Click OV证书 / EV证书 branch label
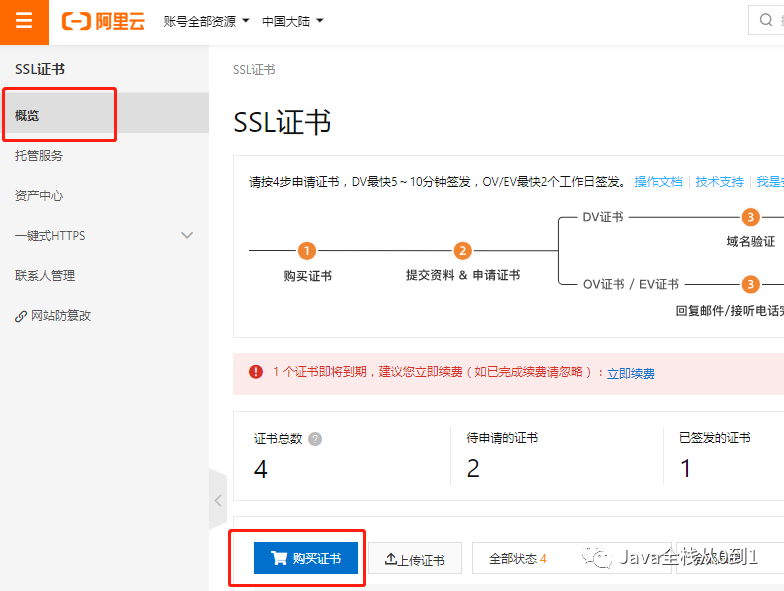The image size is (784, 591). 630,284
